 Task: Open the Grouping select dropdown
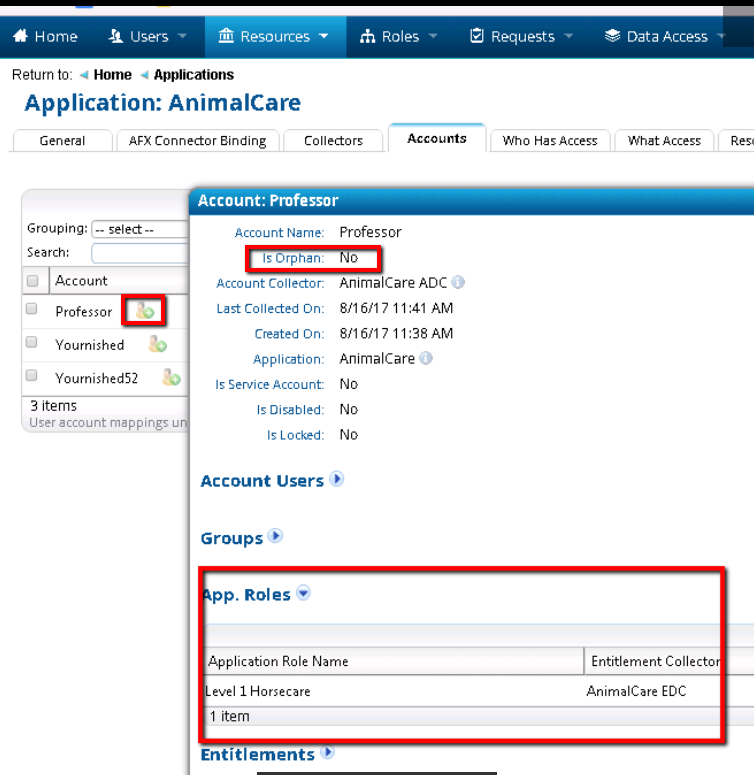point(140,229)
